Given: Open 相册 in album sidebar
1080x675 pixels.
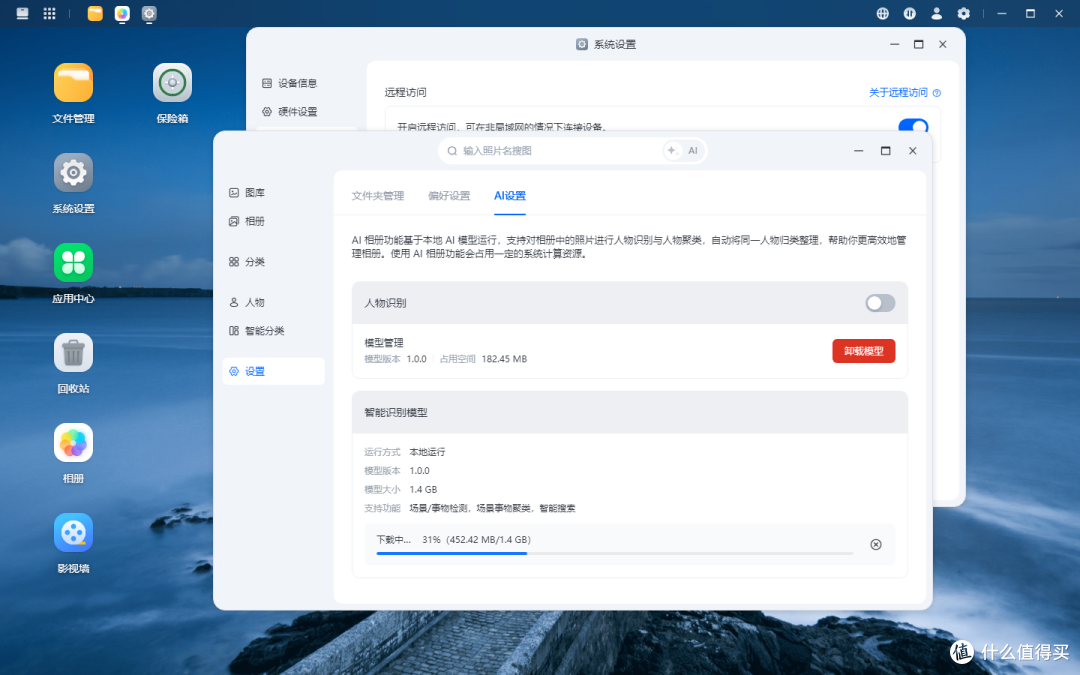Looking at the screenshot, I should click(273, 221).
